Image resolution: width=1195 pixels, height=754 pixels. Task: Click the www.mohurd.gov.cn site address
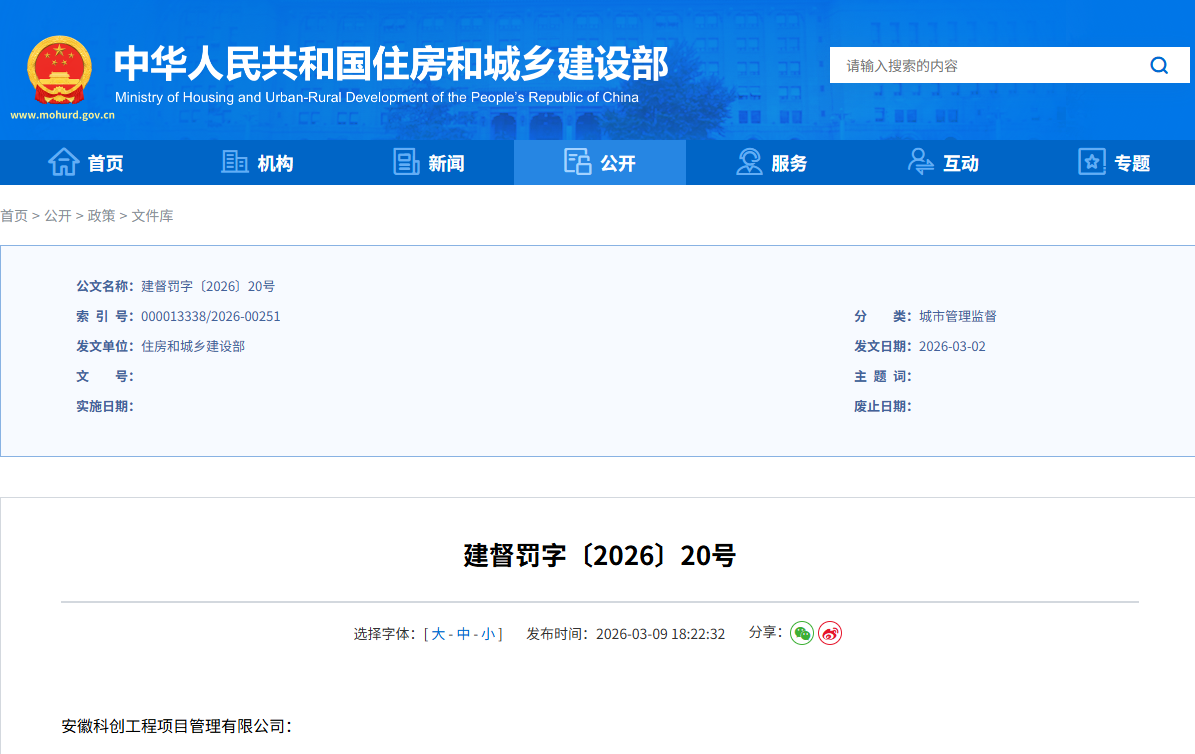(x=62, y=115)
